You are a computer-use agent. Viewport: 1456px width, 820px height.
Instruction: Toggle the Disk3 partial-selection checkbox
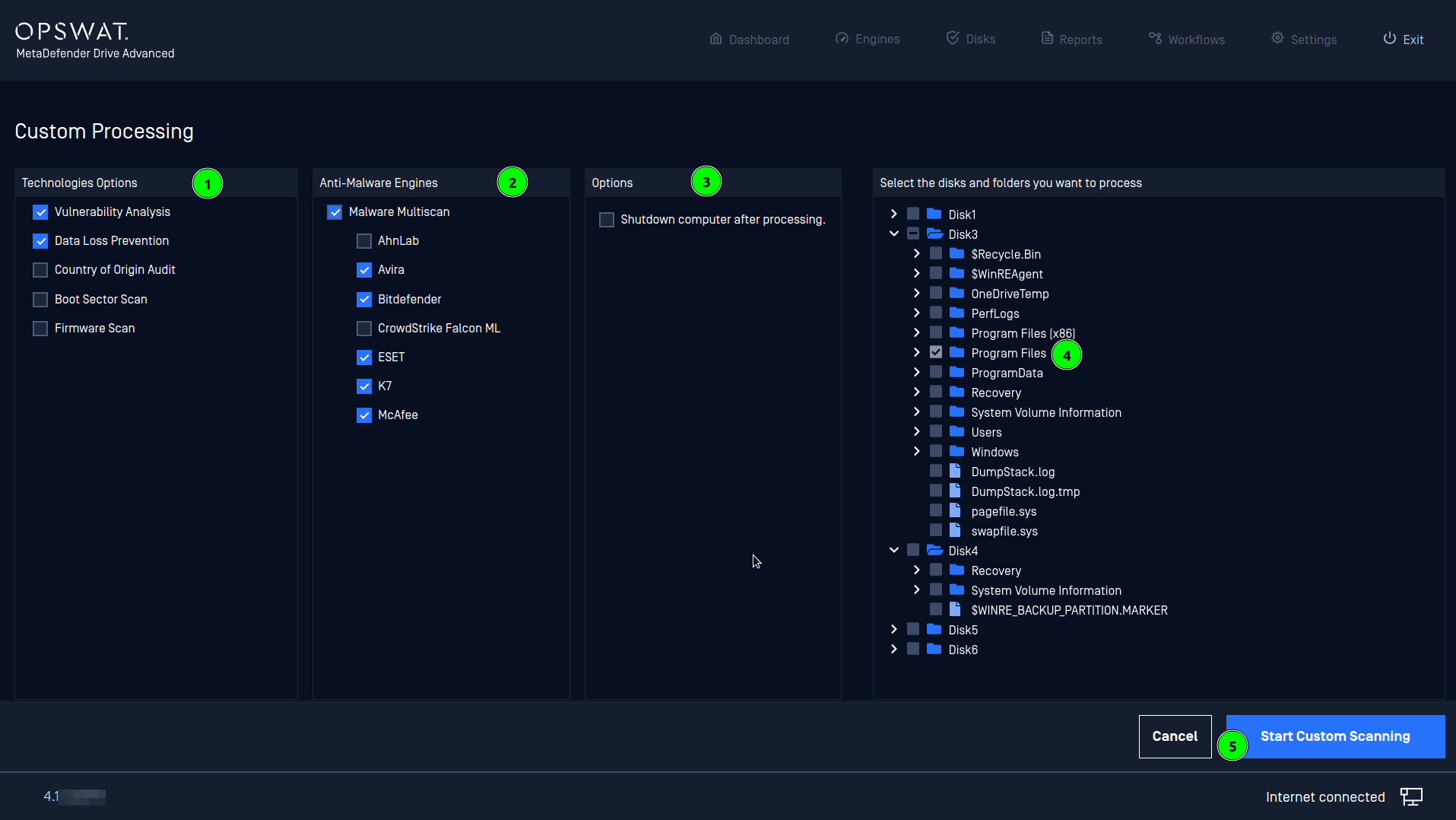coord(913,234)
